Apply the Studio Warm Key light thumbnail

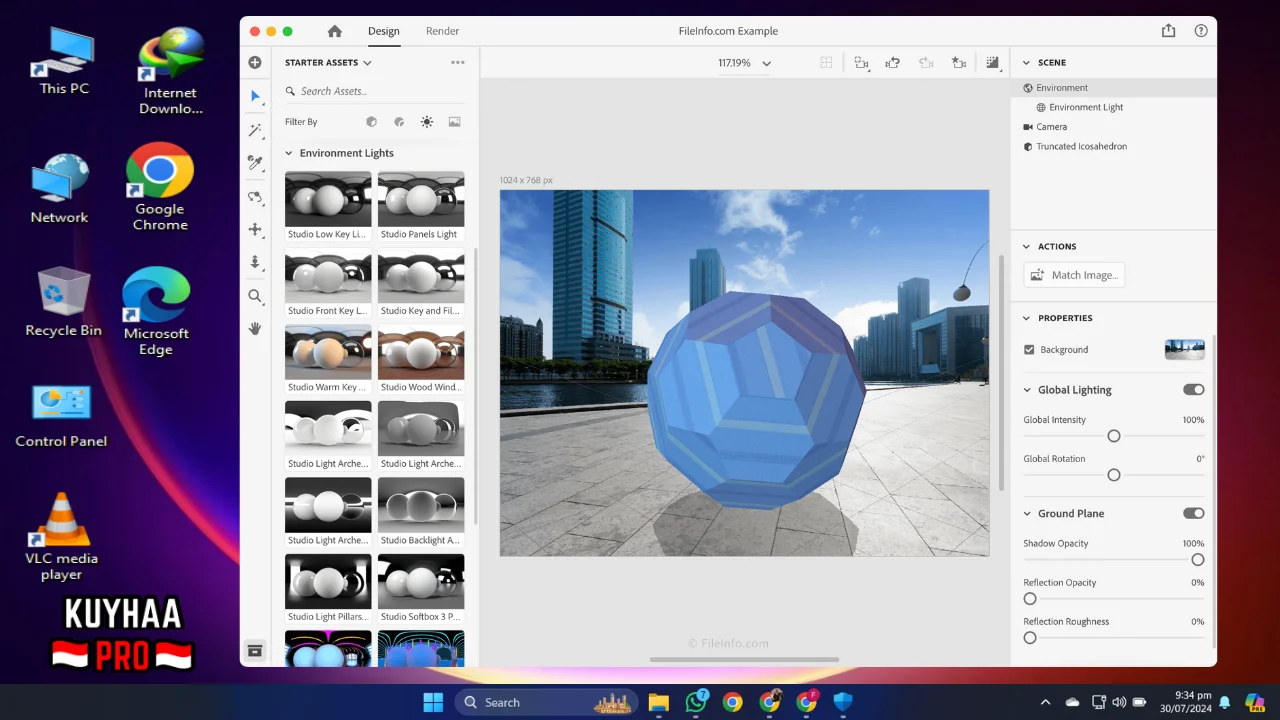pos(328,352)
